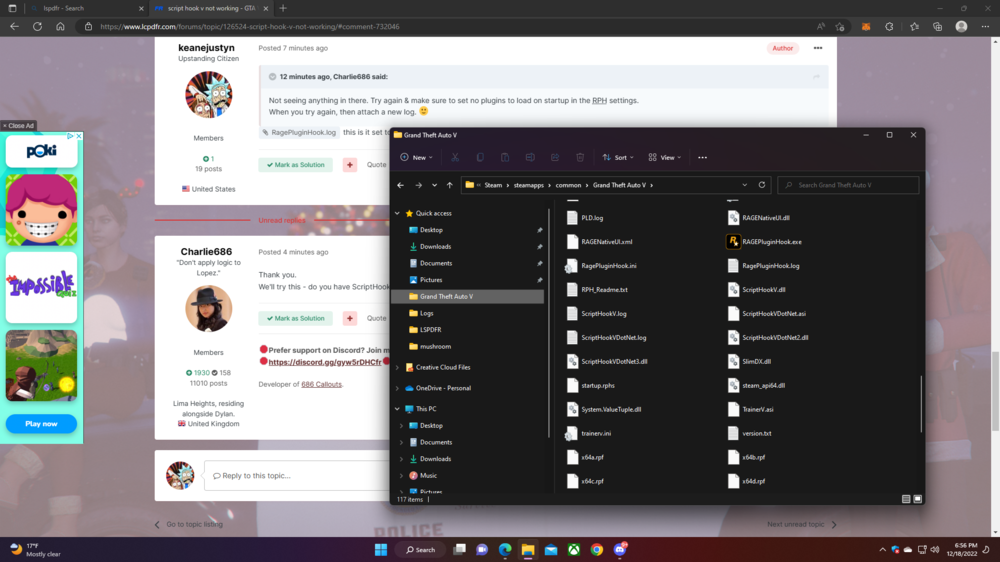Go up one folder level in Explorer
Image resolution: width=1000 pixels, height=562 pixels.
(x=450, y=185)
